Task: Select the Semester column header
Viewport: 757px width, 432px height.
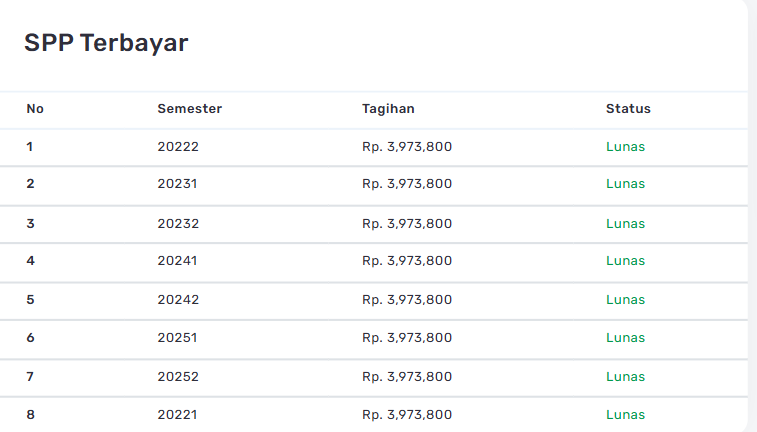Action: (x=189, y=109)
